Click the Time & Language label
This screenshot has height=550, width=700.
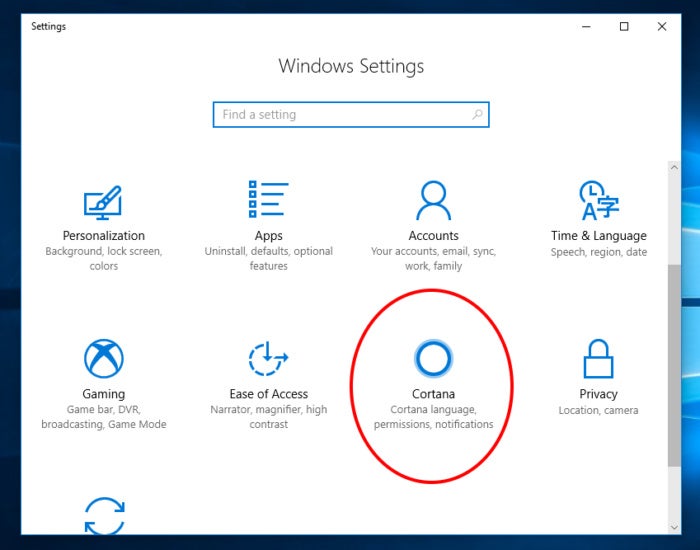click(x=599, y=236)
